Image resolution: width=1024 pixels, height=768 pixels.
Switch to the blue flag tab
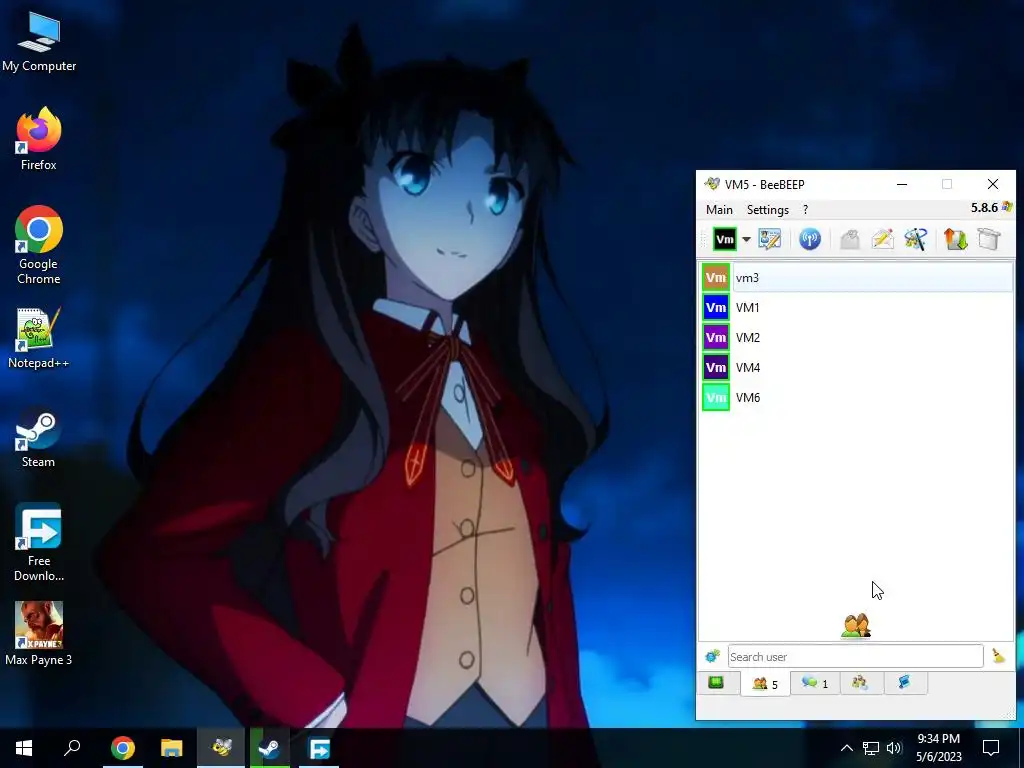pyautogui.click(x=904, y=682)
